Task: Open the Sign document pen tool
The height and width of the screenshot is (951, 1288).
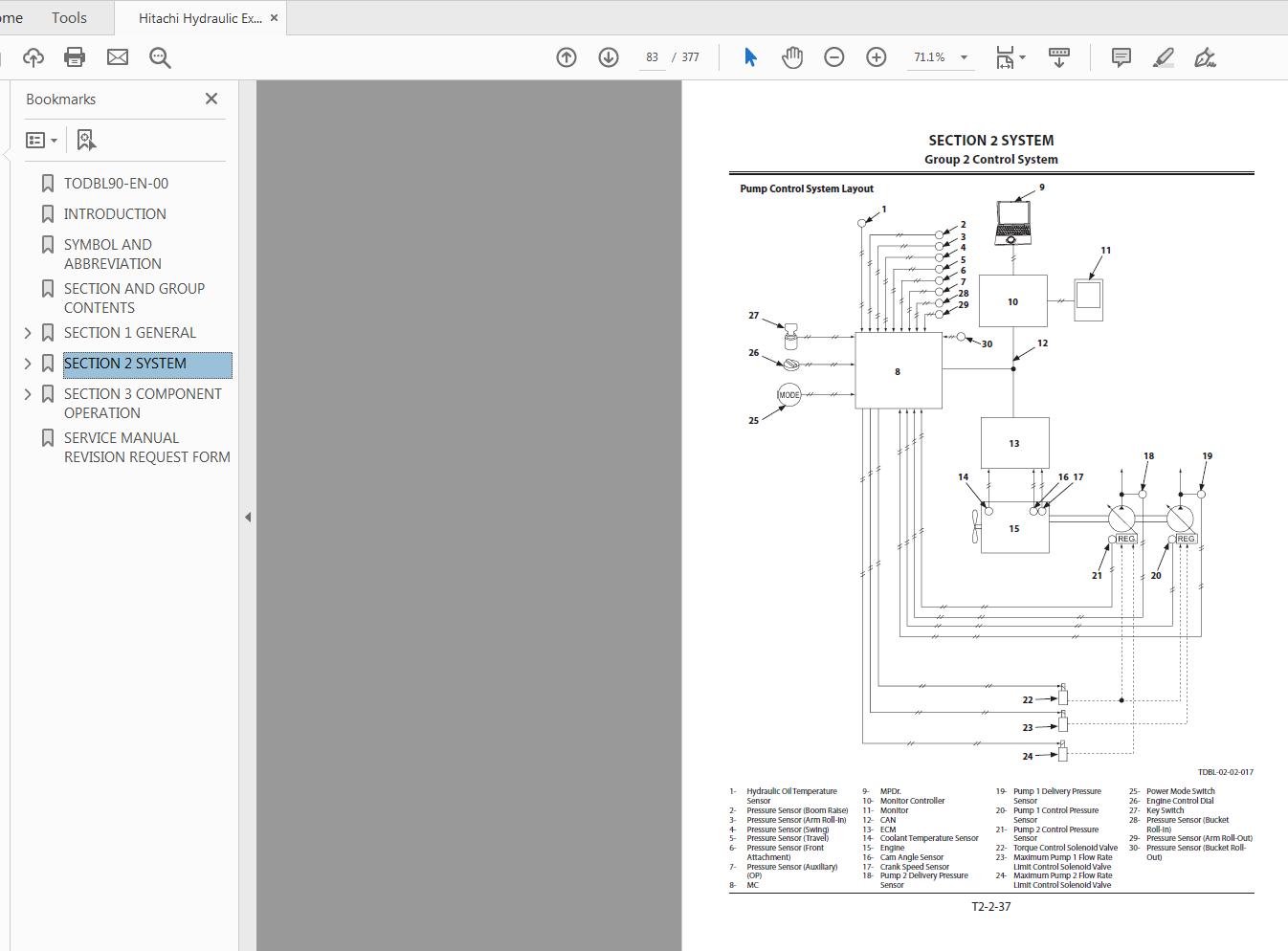Action: tap(1206, 57)
